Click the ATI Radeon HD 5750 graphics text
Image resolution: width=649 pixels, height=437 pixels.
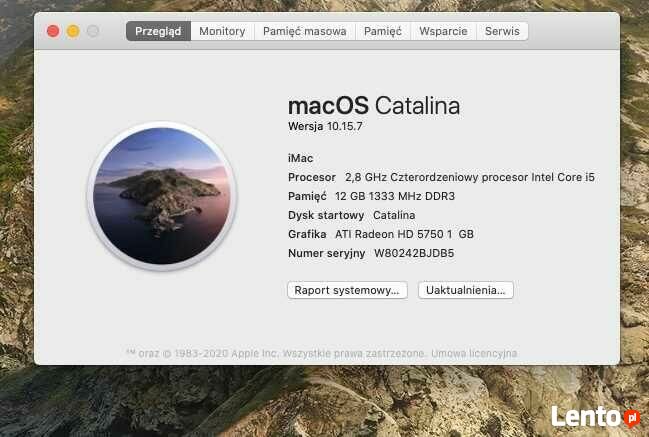tap(404, 234)
